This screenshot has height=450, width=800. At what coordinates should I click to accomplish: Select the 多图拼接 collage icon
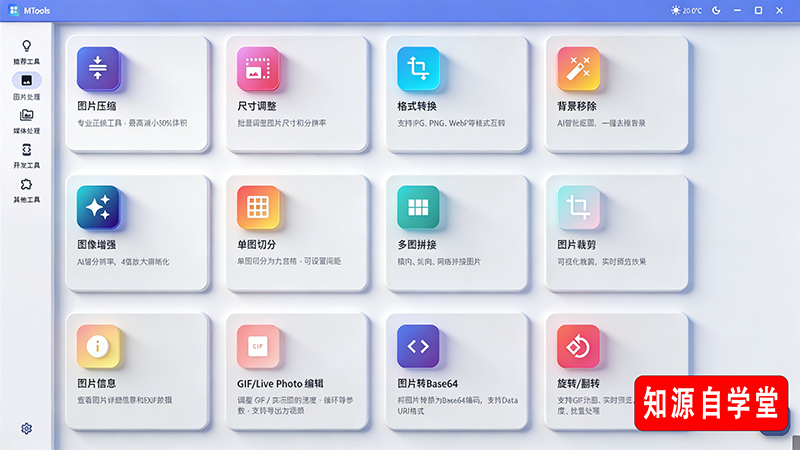pos(418,207)
